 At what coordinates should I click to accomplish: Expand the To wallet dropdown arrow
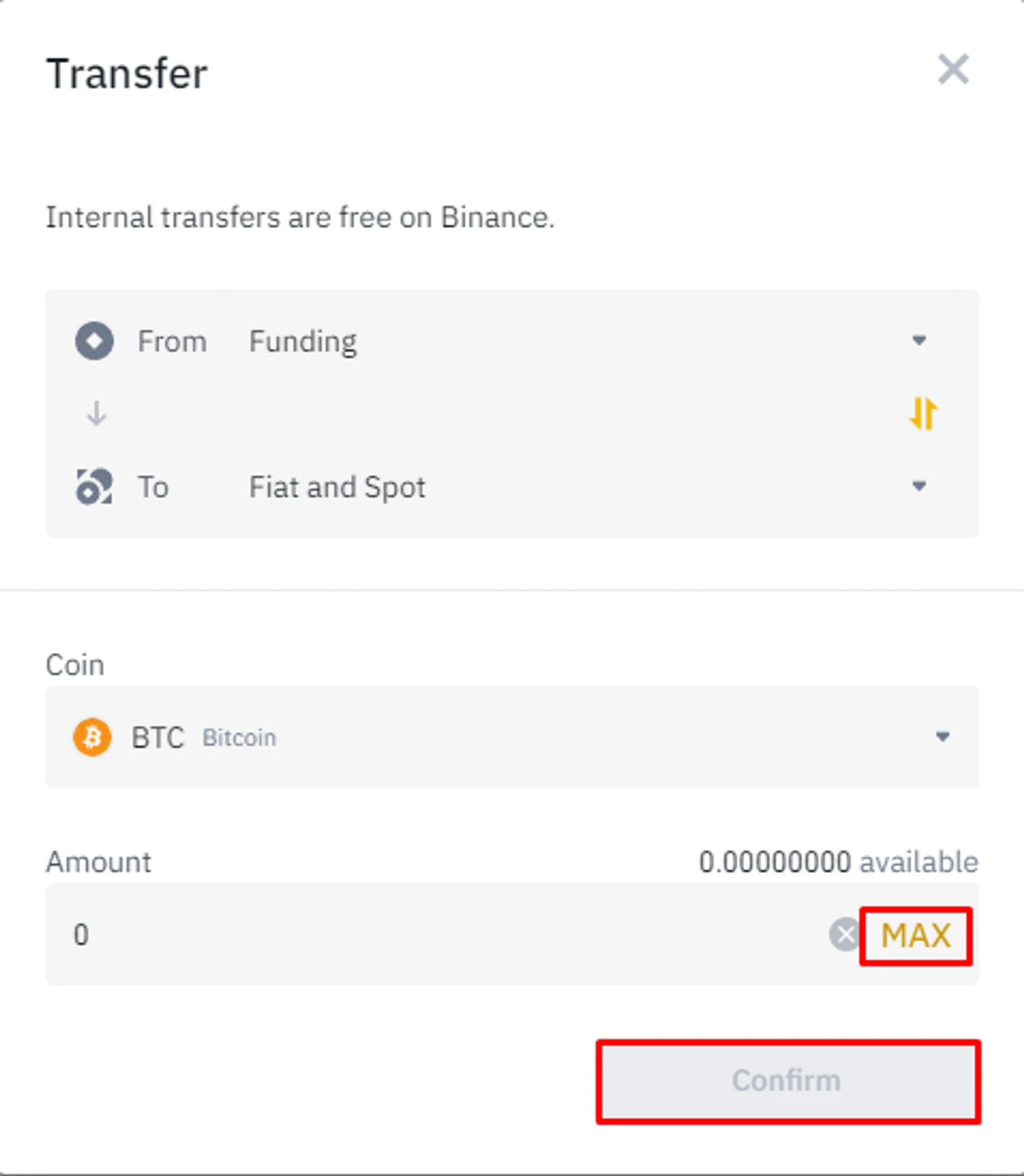919,486
